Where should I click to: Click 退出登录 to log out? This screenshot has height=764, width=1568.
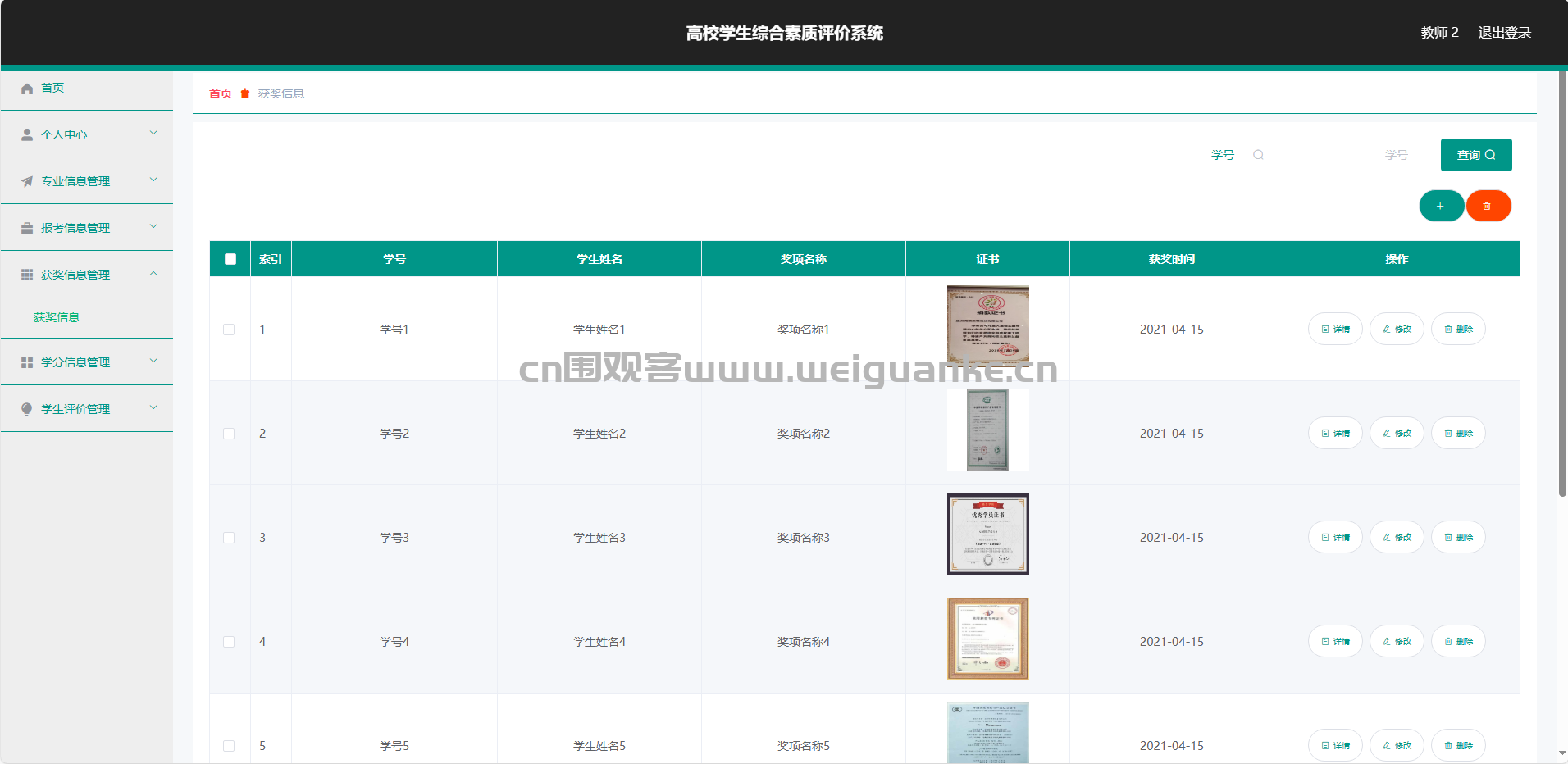click(x=1505, y=33)
